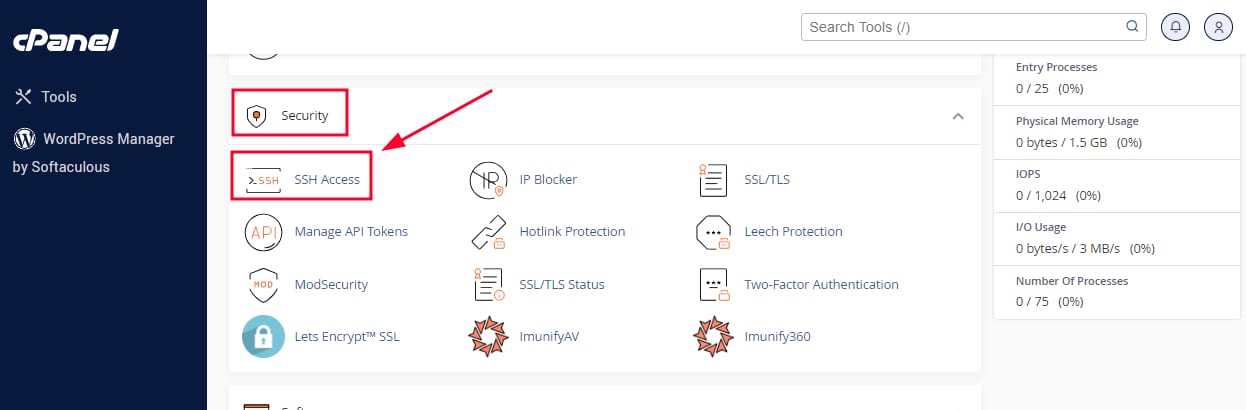Open WordPress Manager by Softaculous

coord(93,153)
